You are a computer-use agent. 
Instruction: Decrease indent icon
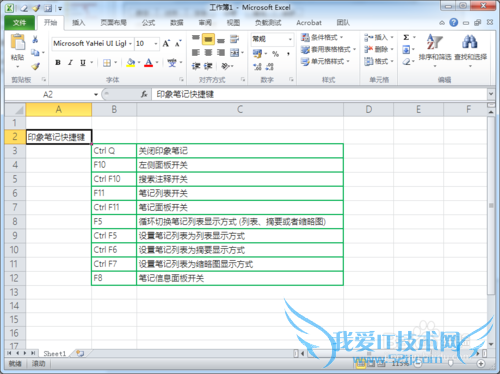pos(196,66)
